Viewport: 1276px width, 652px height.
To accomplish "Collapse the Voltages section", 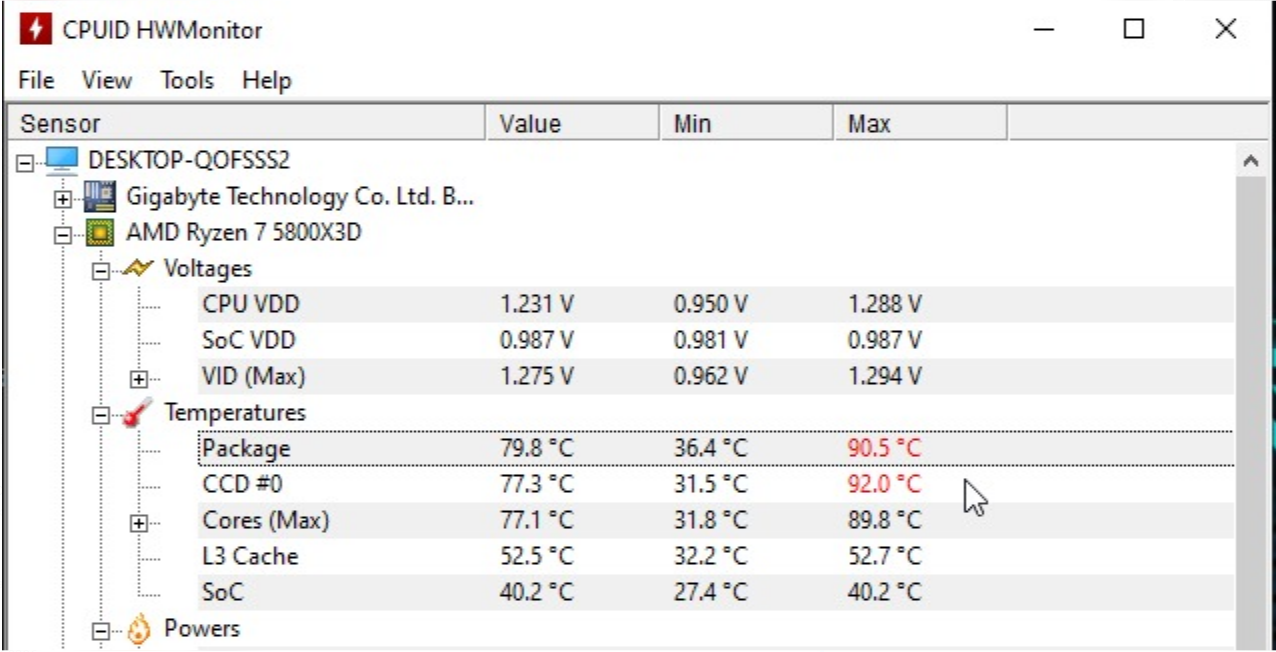I will [101, 270].
